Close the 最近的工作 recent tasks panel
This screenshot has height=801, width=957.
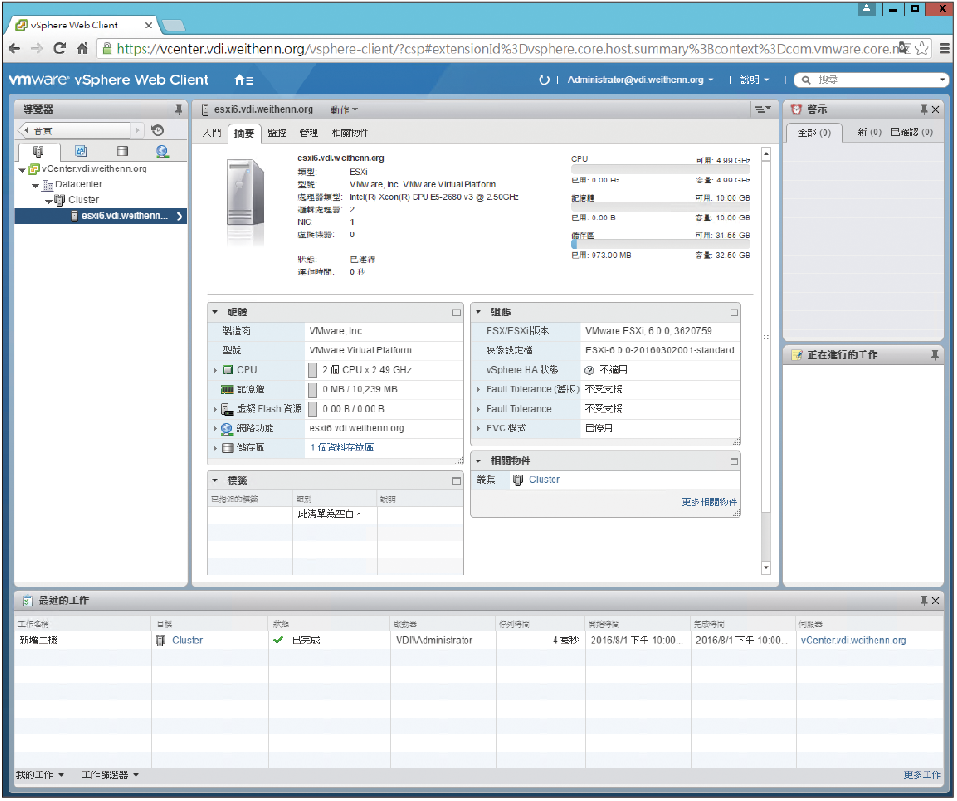(936, 601)
